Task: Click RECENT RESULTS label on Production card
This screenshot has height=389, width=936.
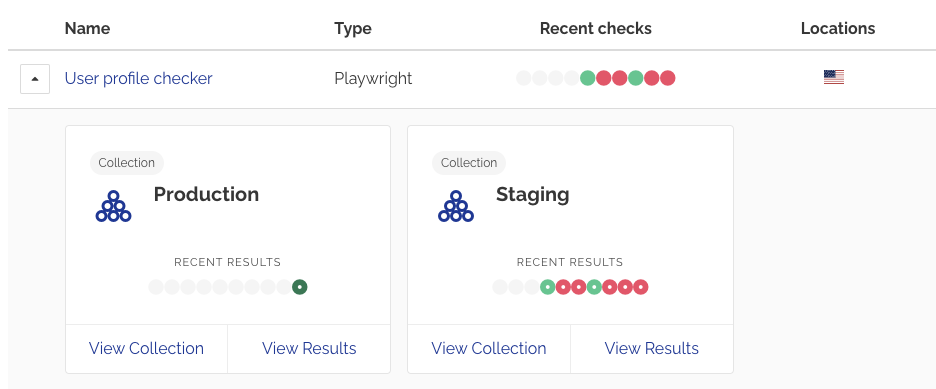Action: point(227,263)
